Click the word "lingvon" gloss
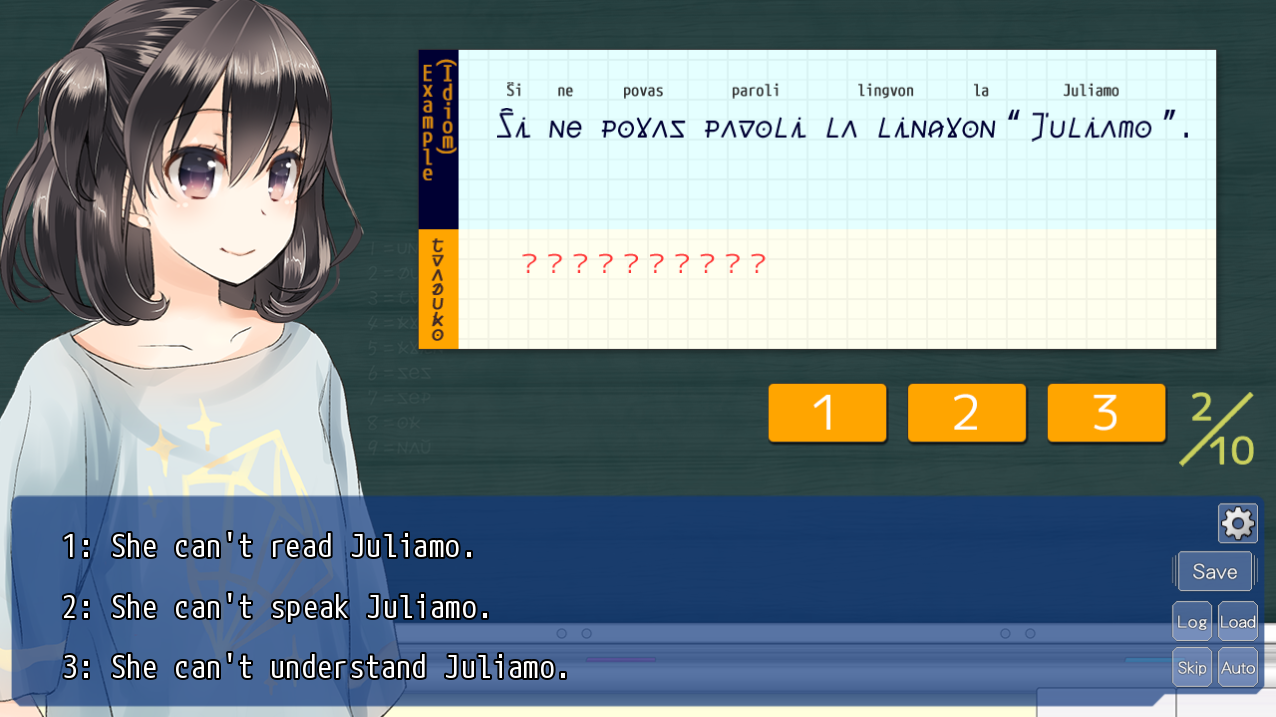Screen dimensions: 1276x717 pyautogui.click(x=885, y=91)
